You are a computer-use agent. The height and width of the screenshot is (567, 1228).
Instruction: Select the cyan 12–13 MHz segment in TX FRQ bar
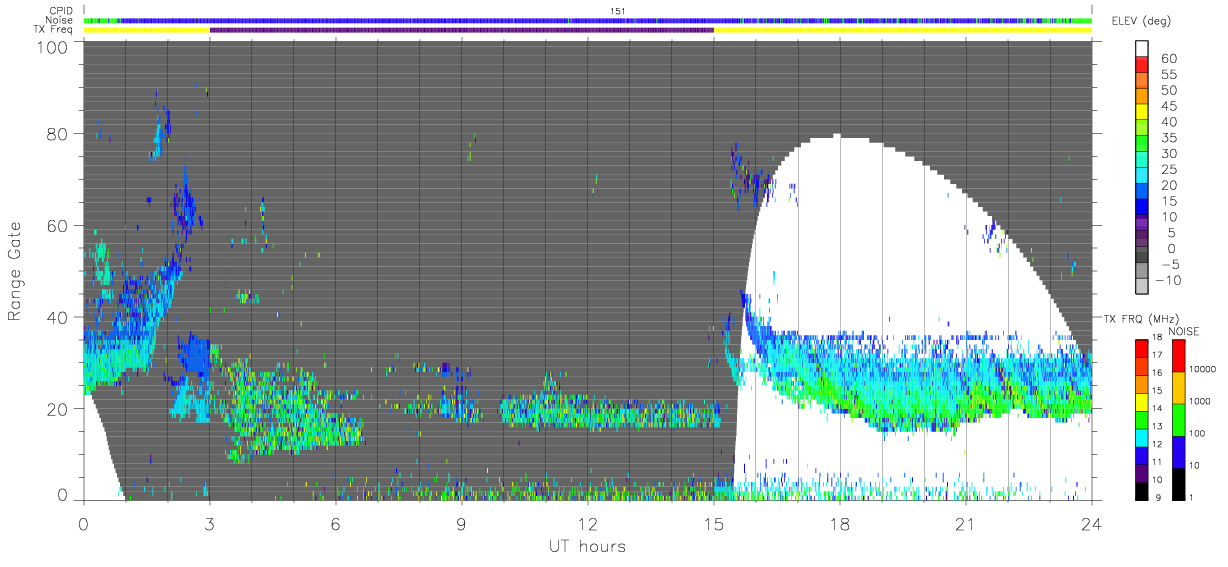tap(1142, 438)
